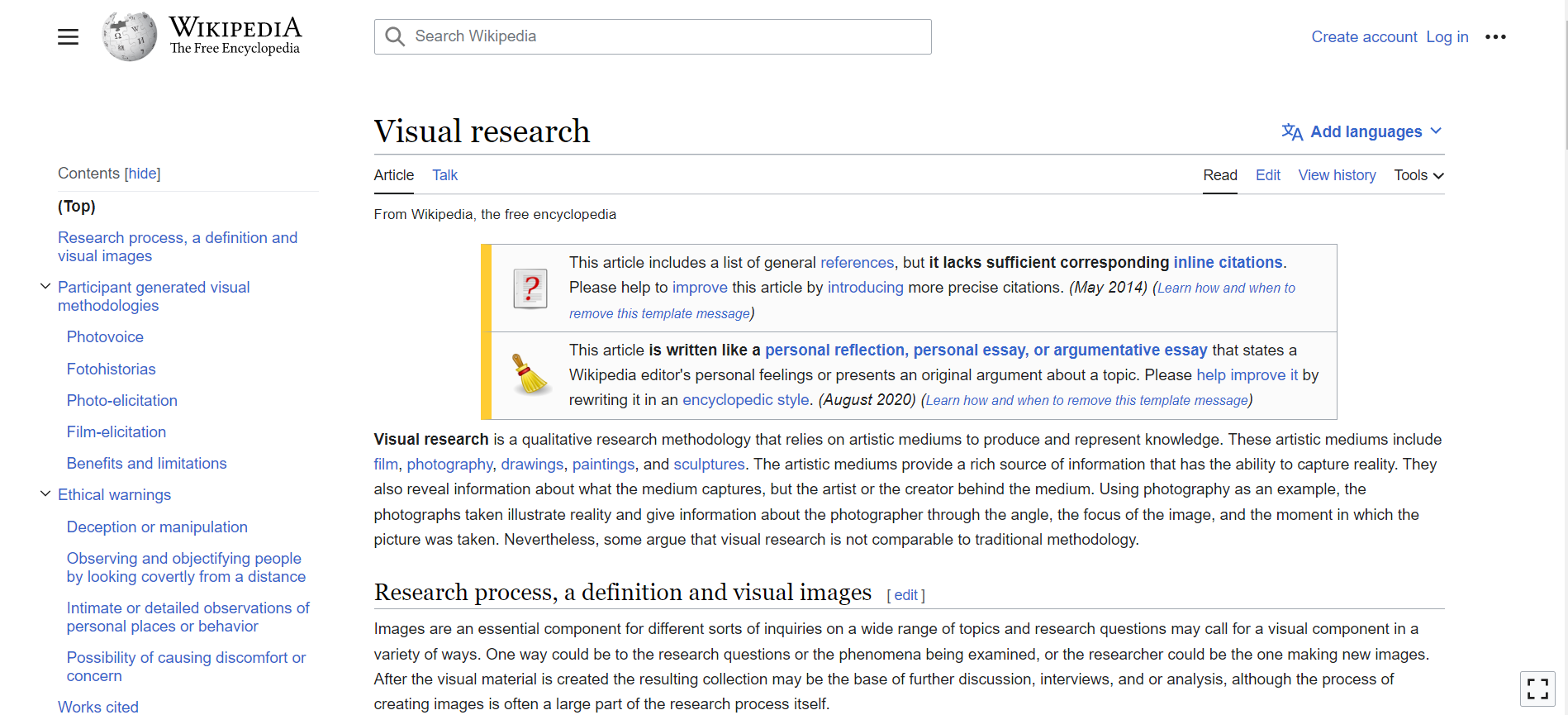Open Ethical warnings contents link
Image resolution: width=1568 pixels, height=715 pixels.
pyautogui.click(x=114, y=495)
